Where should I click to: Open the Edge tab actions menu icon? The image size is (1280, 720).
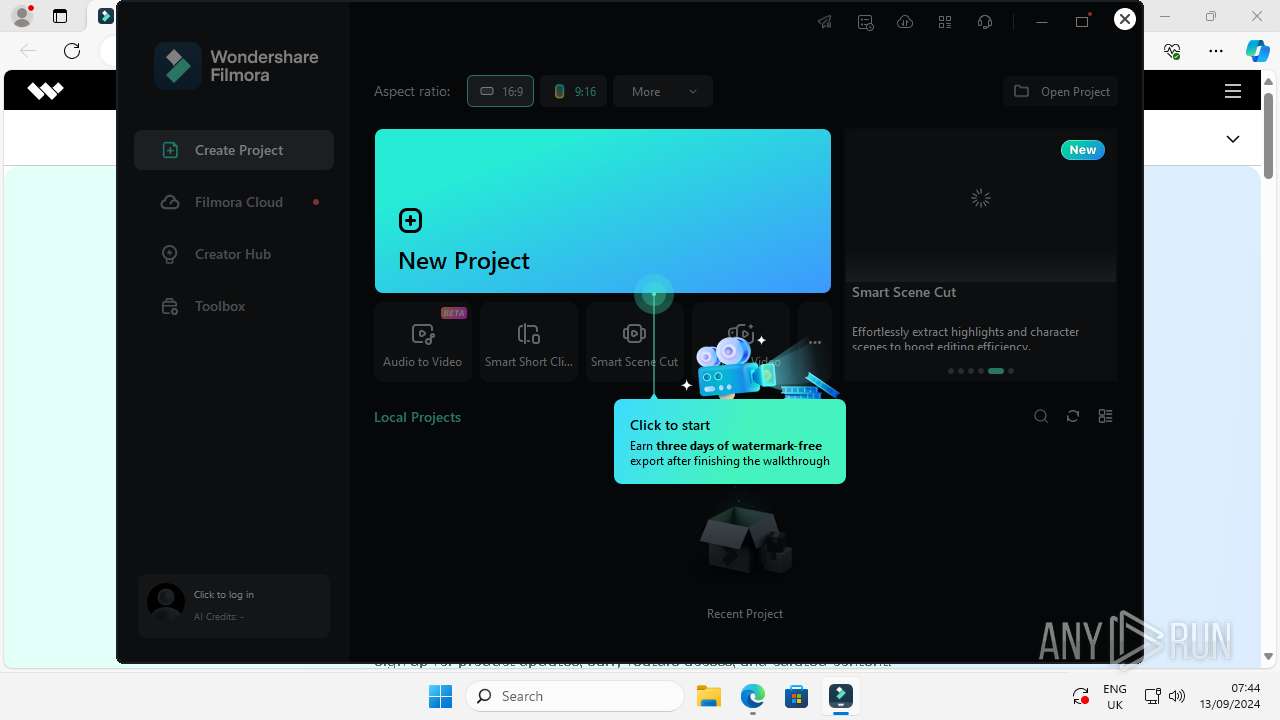click(x=60, y=16)
